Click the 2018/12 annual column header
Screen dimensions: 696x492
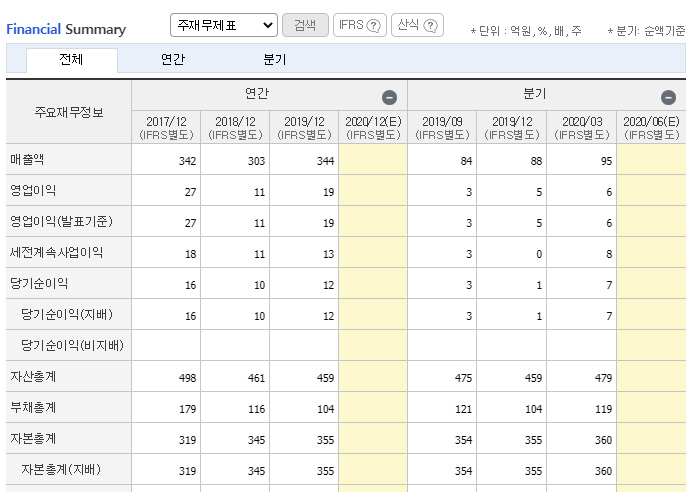click(235, 127)
